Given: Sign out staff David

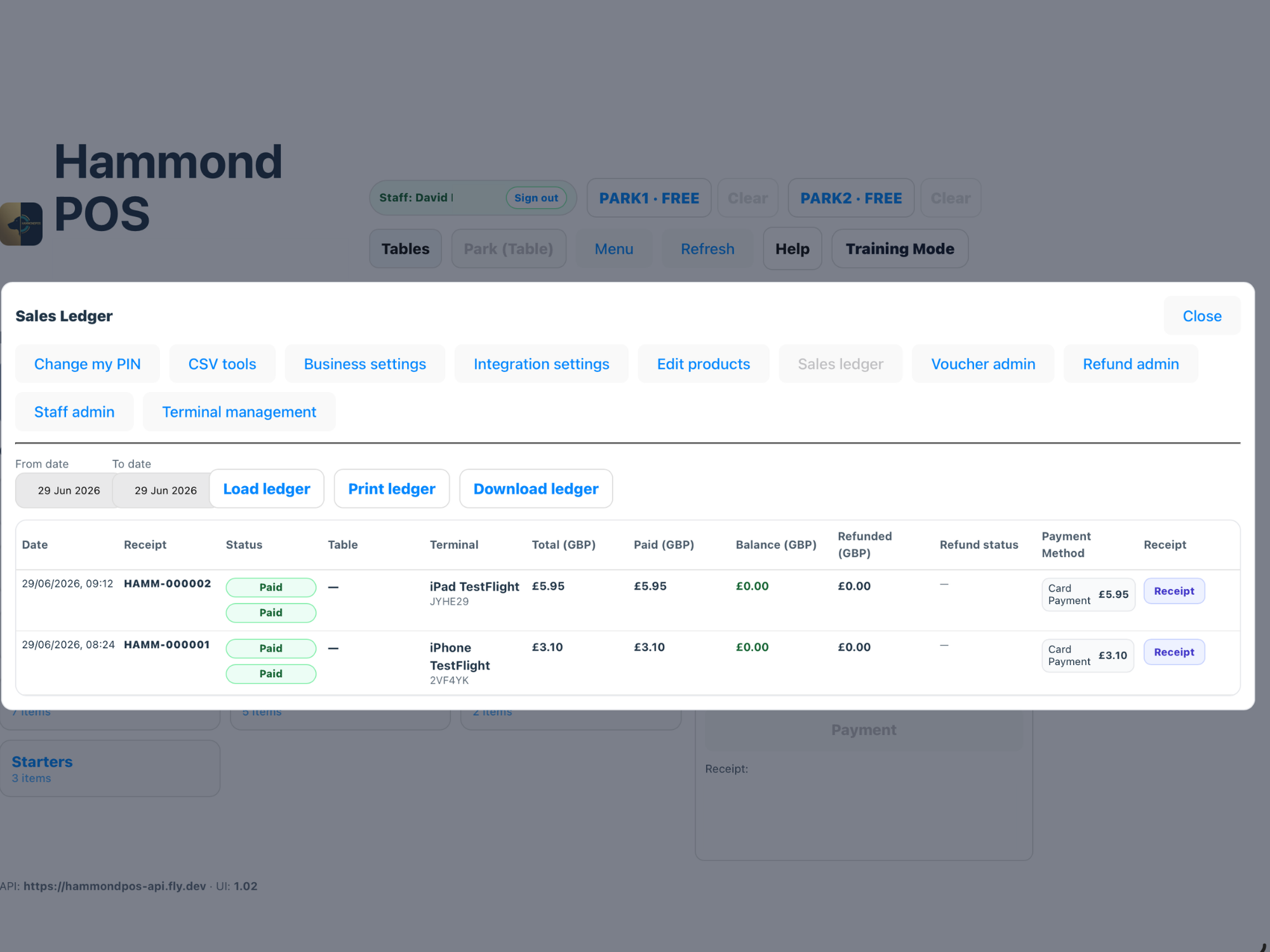Looking at the screenshot, I should [x=537, y=198].
